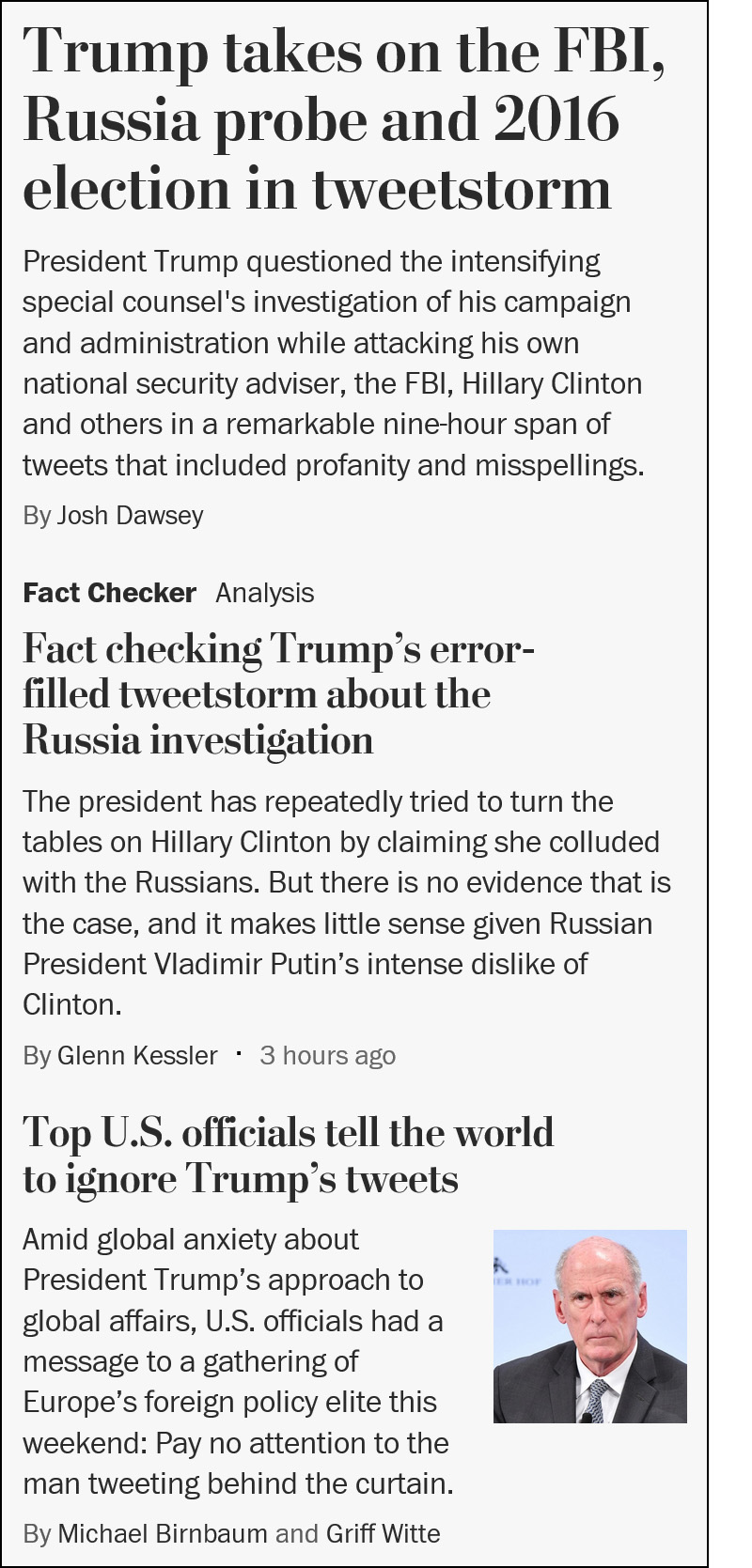The height and width of the screenshot is (1568, 752).
Task: Click the word 'By' before Josh Dawsey
Action: (37, 516)
